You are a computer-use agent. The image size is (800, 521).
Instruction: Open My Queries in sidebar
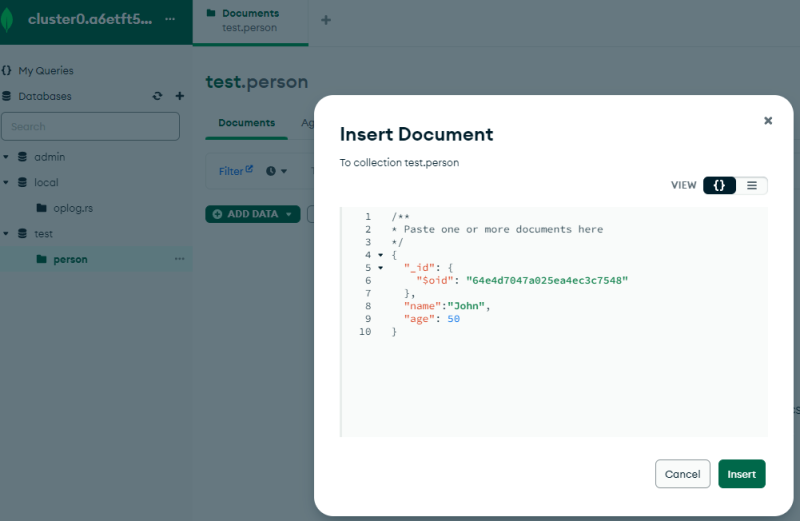(x=45, y=71)
